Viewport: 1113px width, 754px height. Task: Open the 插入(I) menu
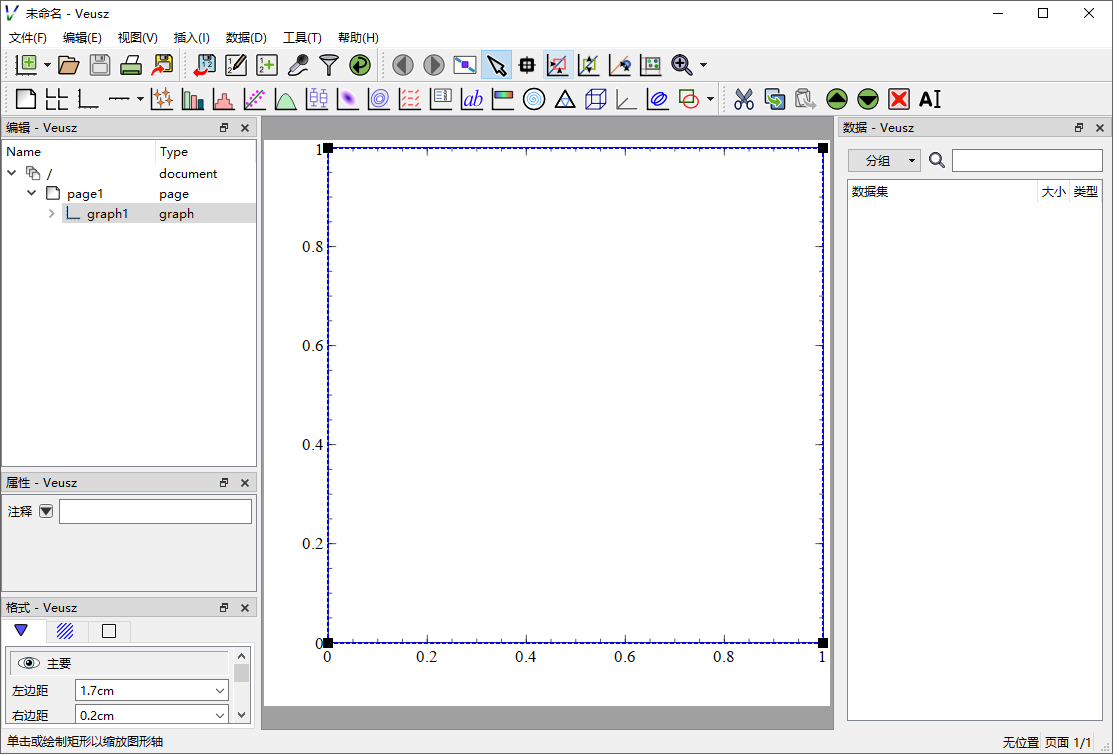click(x=192, y=38)
